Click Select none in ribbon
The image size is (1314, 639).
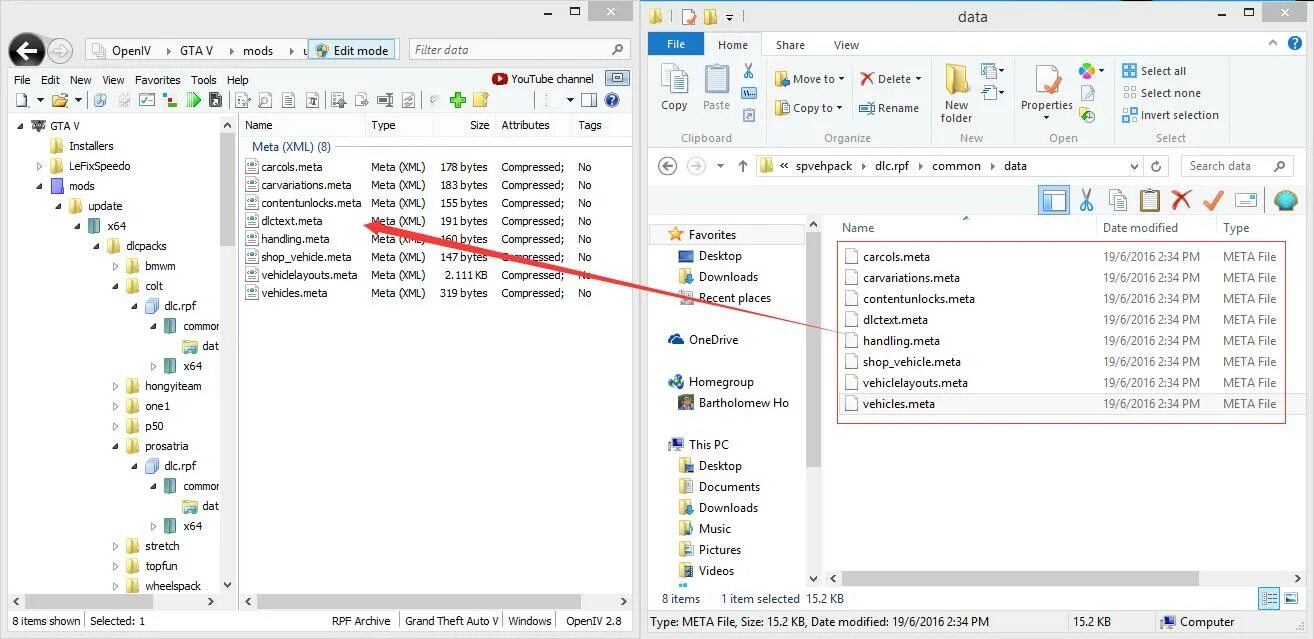click(x=1160, y=93)
